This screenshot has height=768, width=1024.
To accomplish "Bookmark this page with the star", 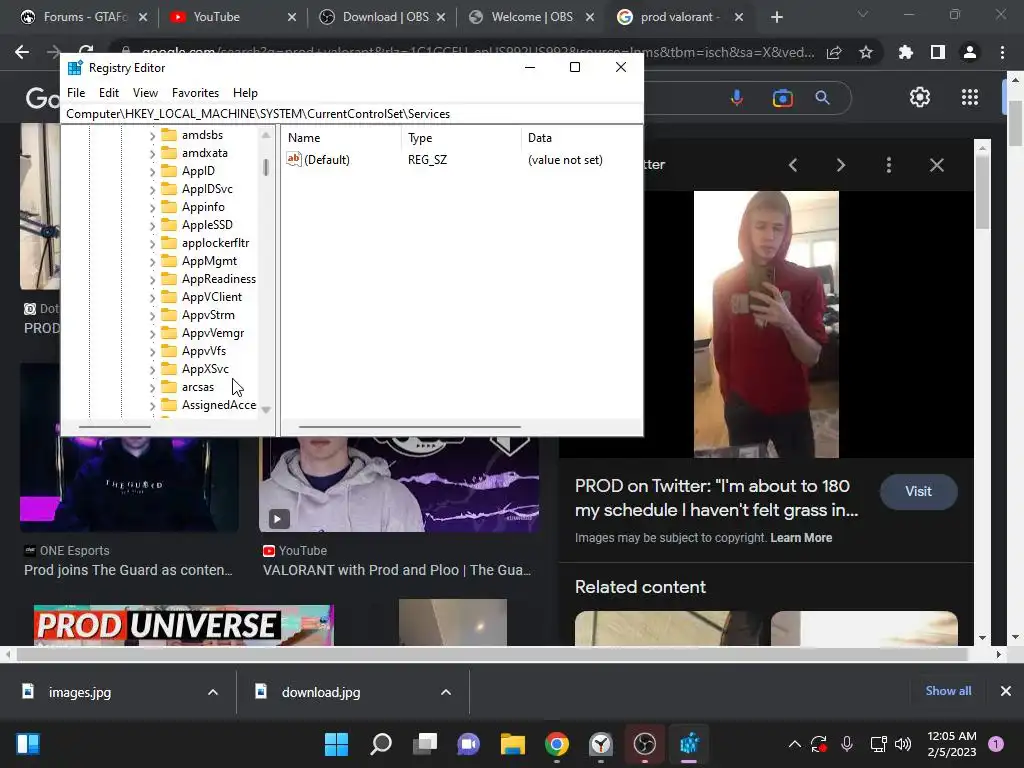I will click(x=866, y=52).
